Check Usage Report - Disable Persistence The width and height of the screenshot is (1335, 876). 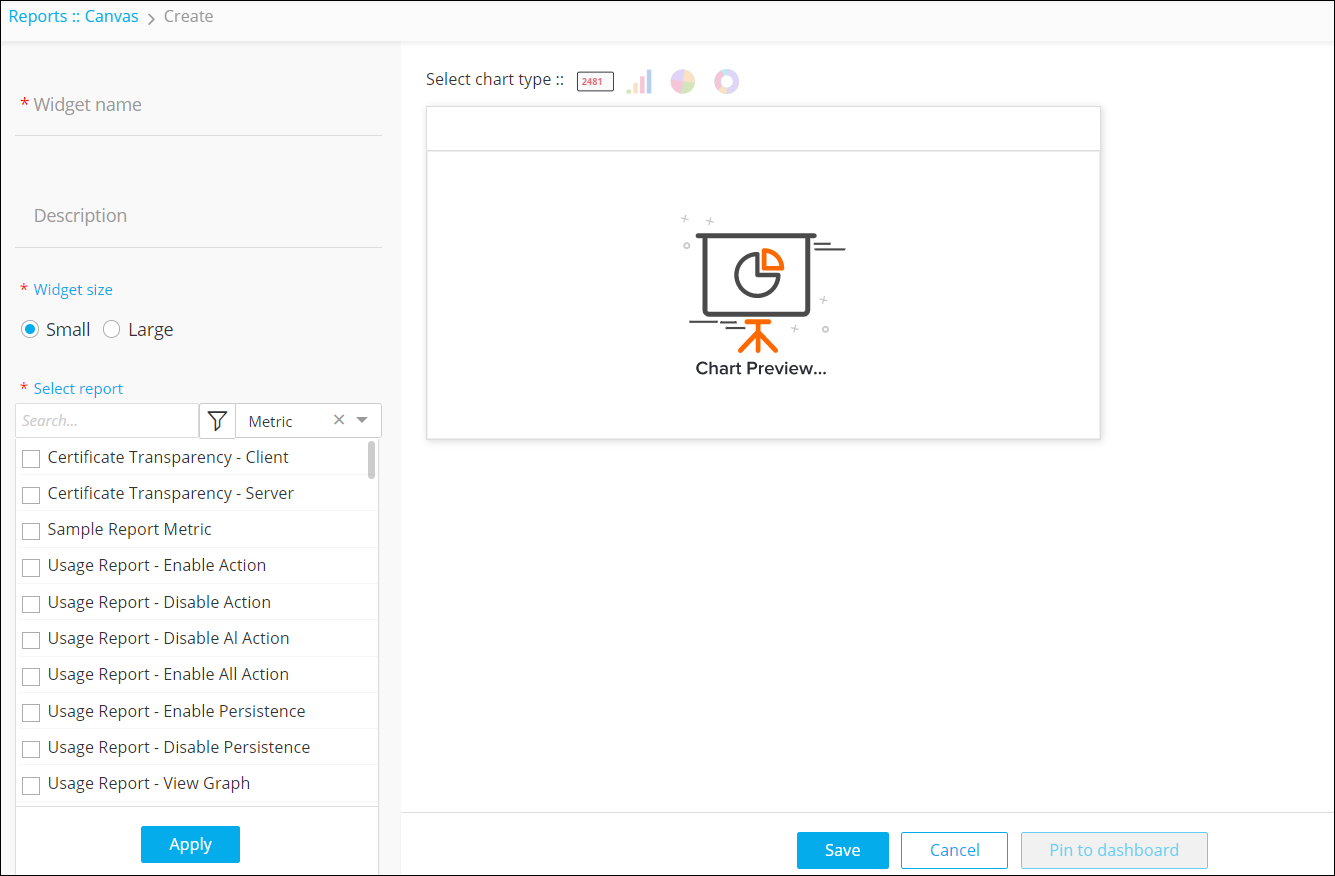pyautogui.click(x=31, y=748)
